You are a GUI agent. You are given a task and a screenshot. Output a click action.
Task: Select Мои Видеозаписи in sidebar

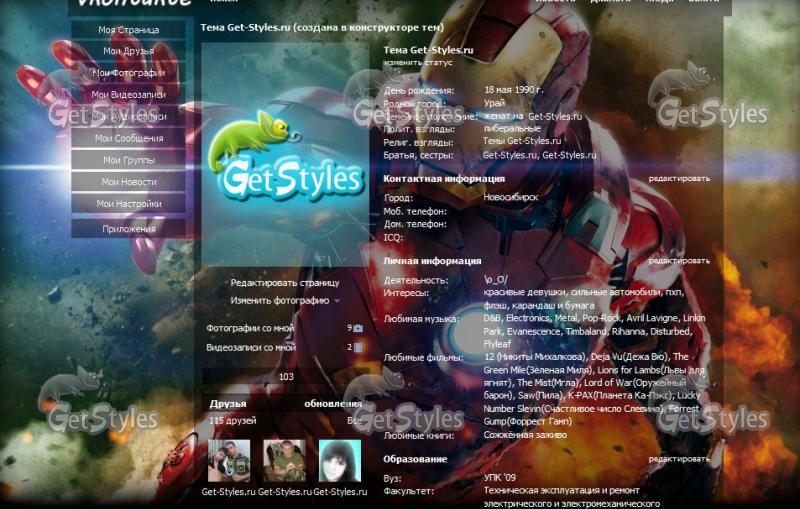[x=129, y=94]
